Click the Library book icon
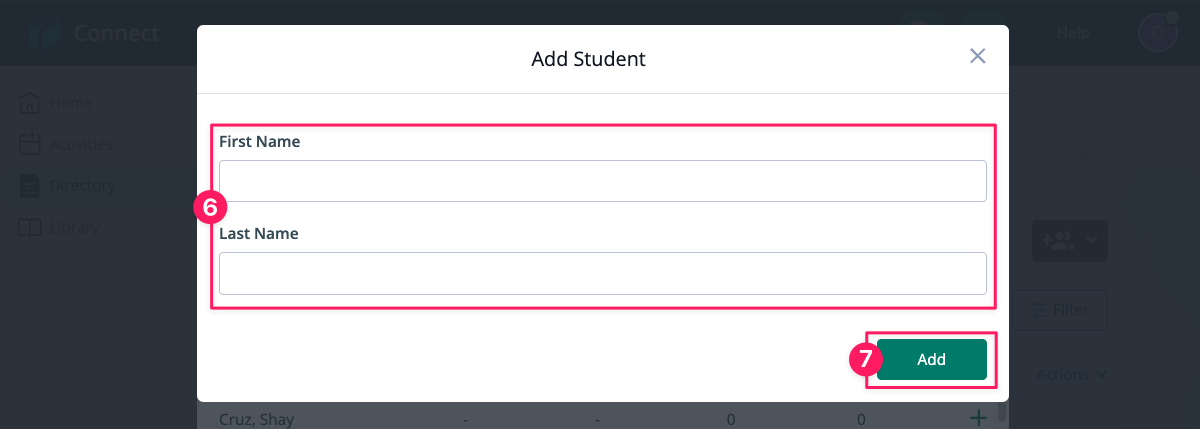This screenshot has width=1200, height=429. [30, 227]
